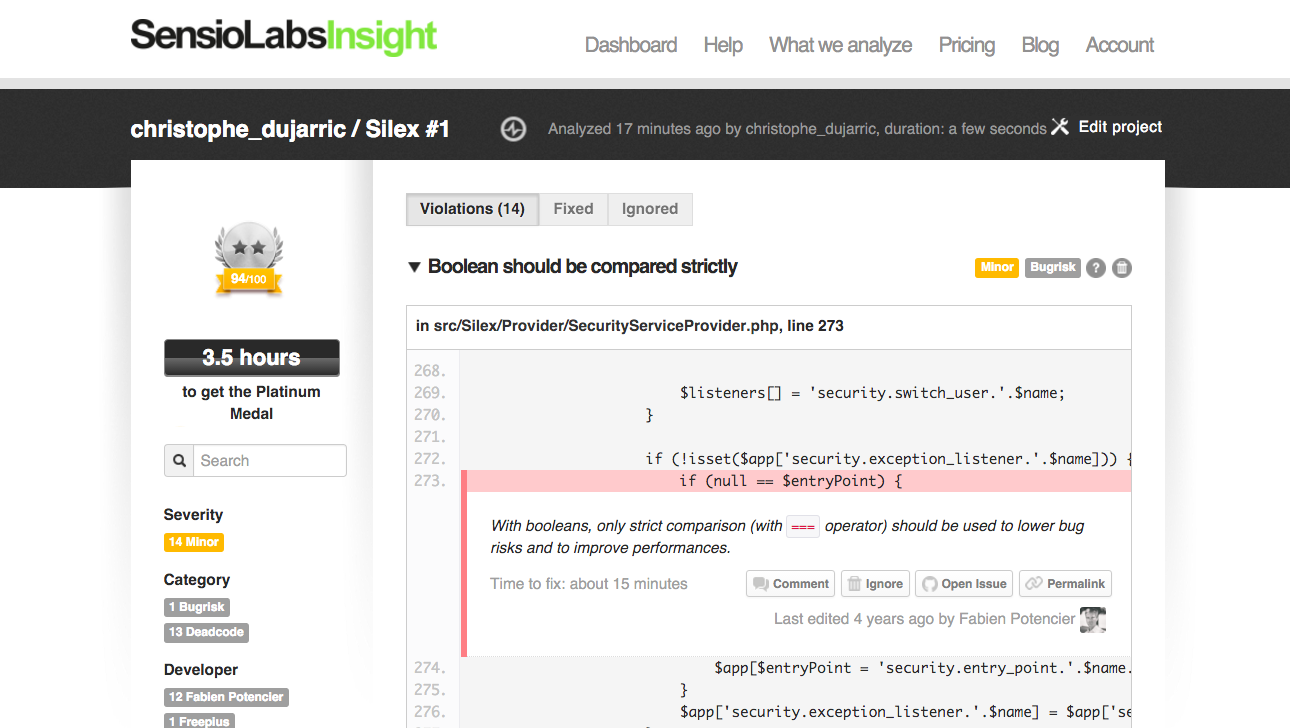Click the silver medal badge 94/100
The height and width of the screenshot is (728, 1290).
pyautogui.click(x=249, y=259)
